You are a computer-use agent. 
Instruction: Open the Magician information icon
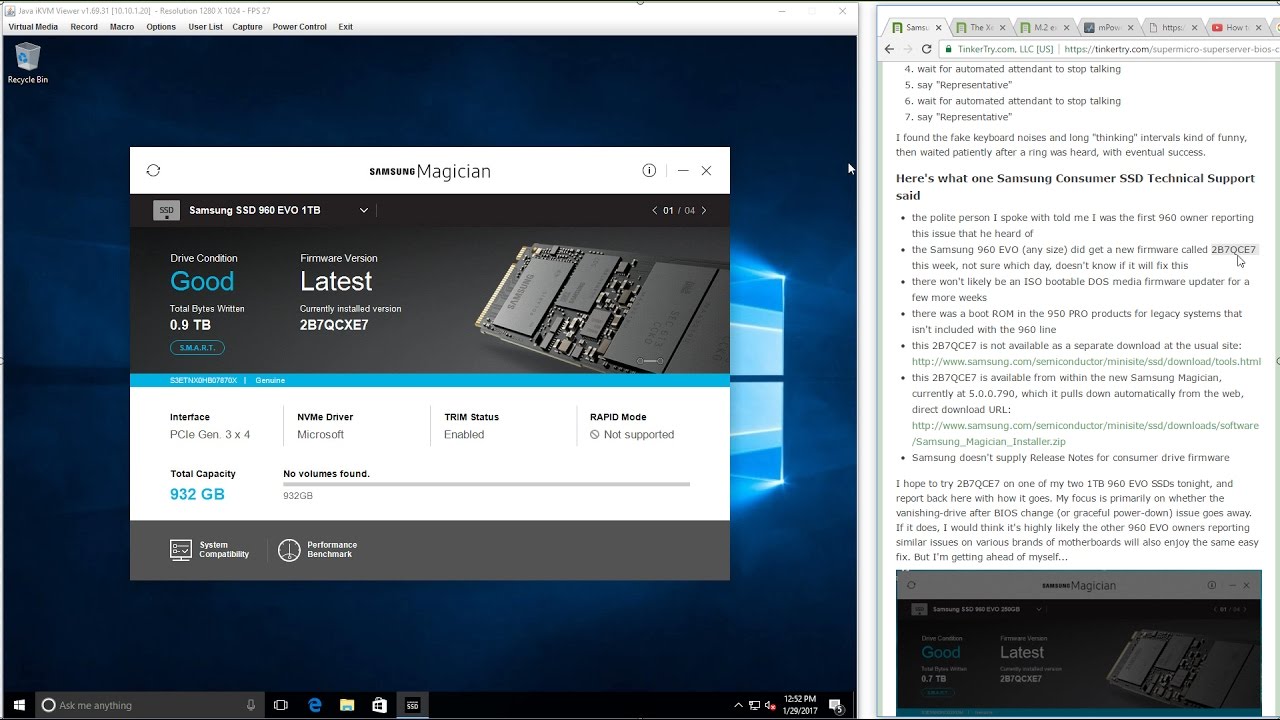tap(649, 171)
